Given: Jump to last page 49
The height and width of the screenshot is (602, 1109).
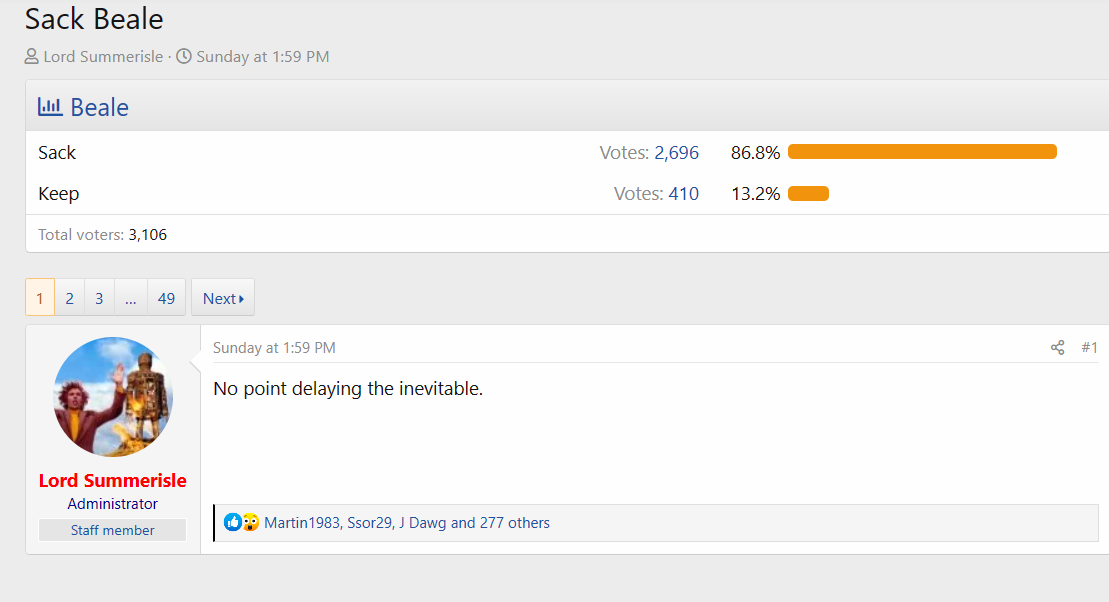Looking at the screenshot, I should point(166,298).
